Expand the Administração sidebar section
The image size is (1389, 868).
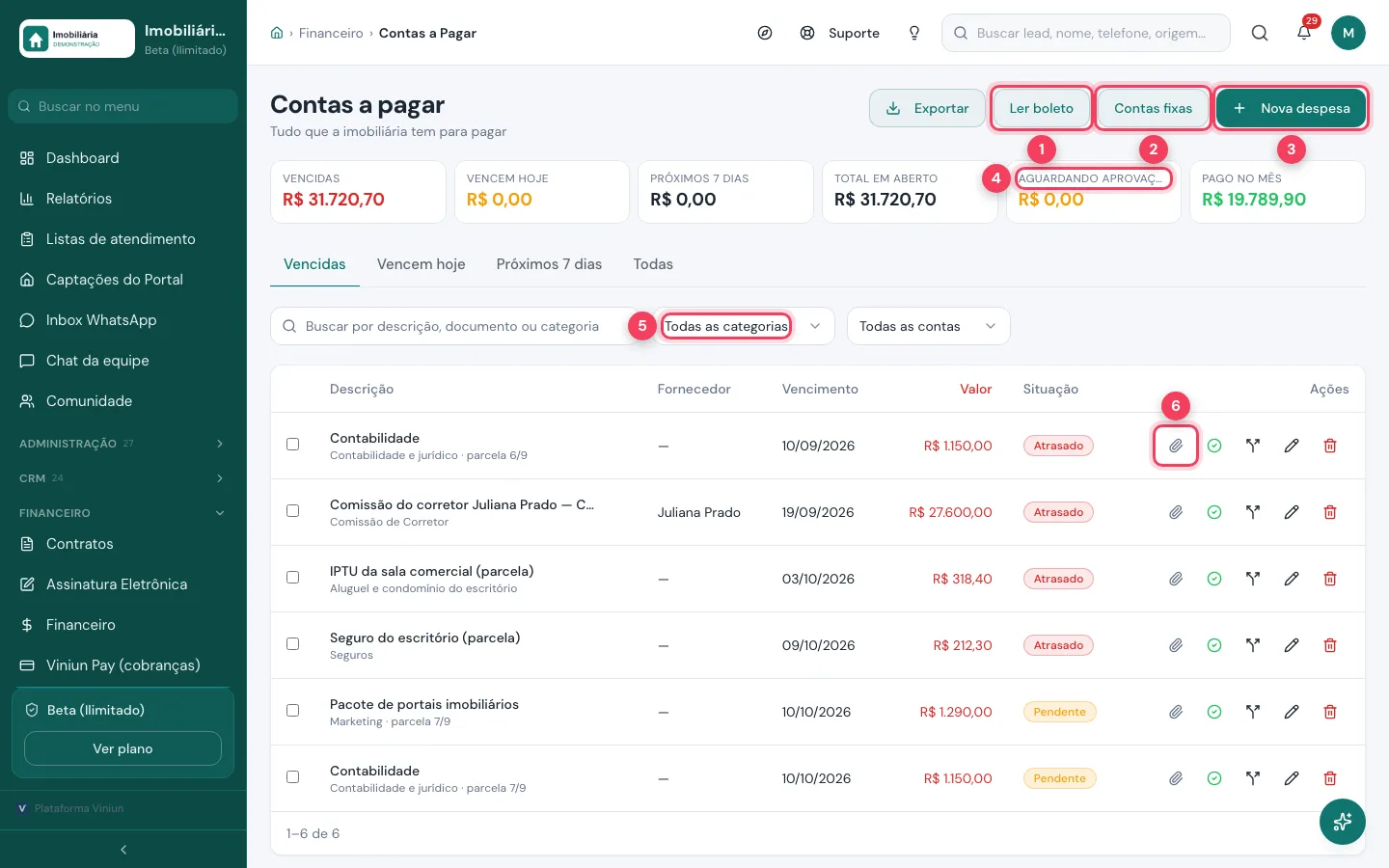pyautogui.click(x=123, y=444)
